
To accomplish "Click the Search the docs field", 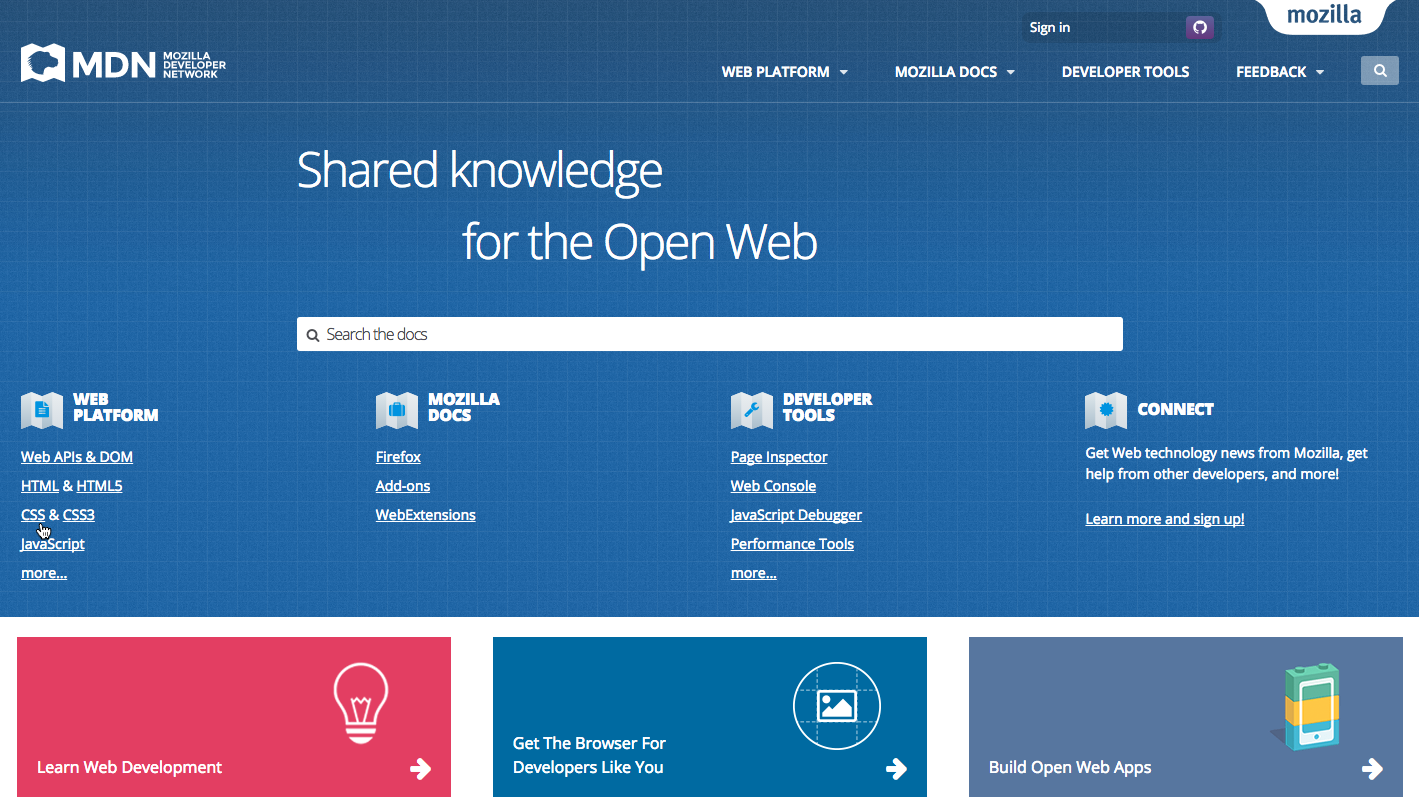I will [709, 334].
